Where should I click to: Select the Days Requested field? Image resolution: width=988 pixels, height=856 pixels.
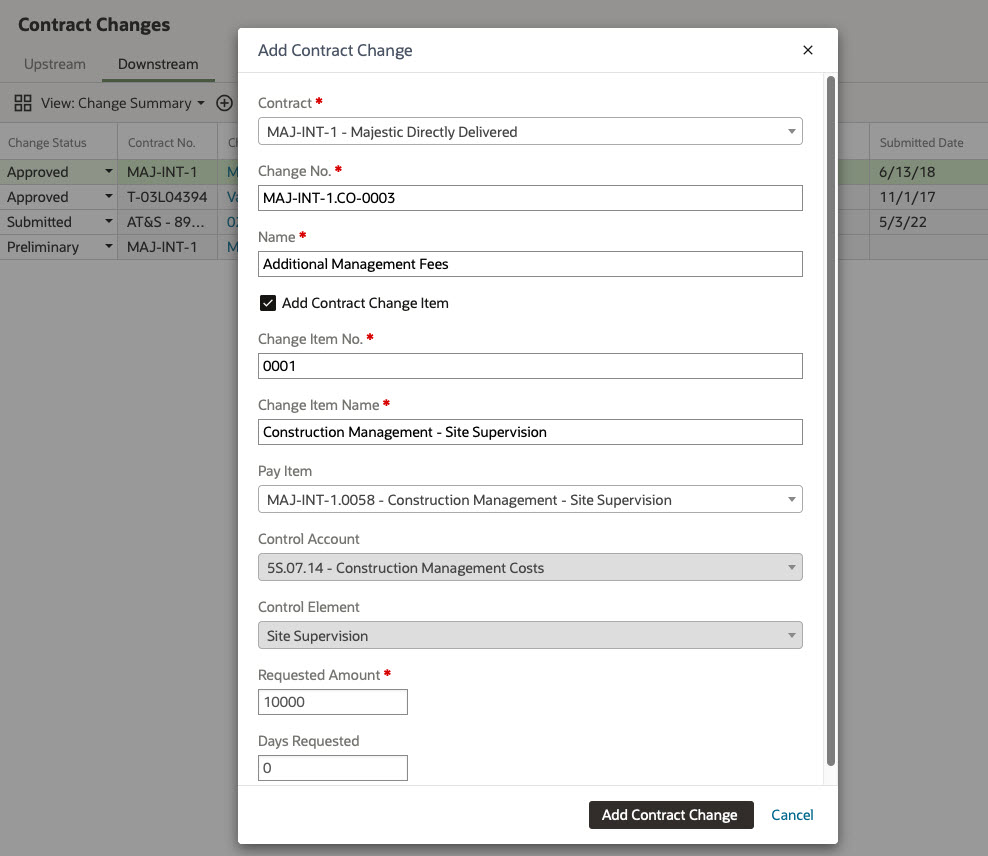(333, 768)
